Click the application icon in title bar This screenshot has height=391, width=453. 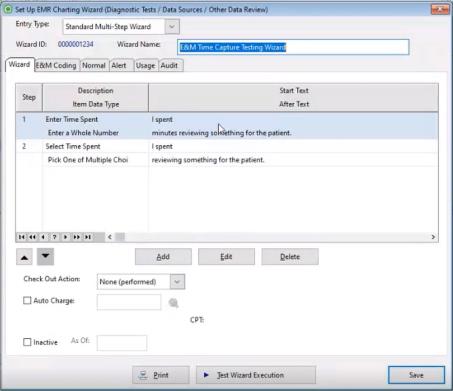[x=8, y=9]
